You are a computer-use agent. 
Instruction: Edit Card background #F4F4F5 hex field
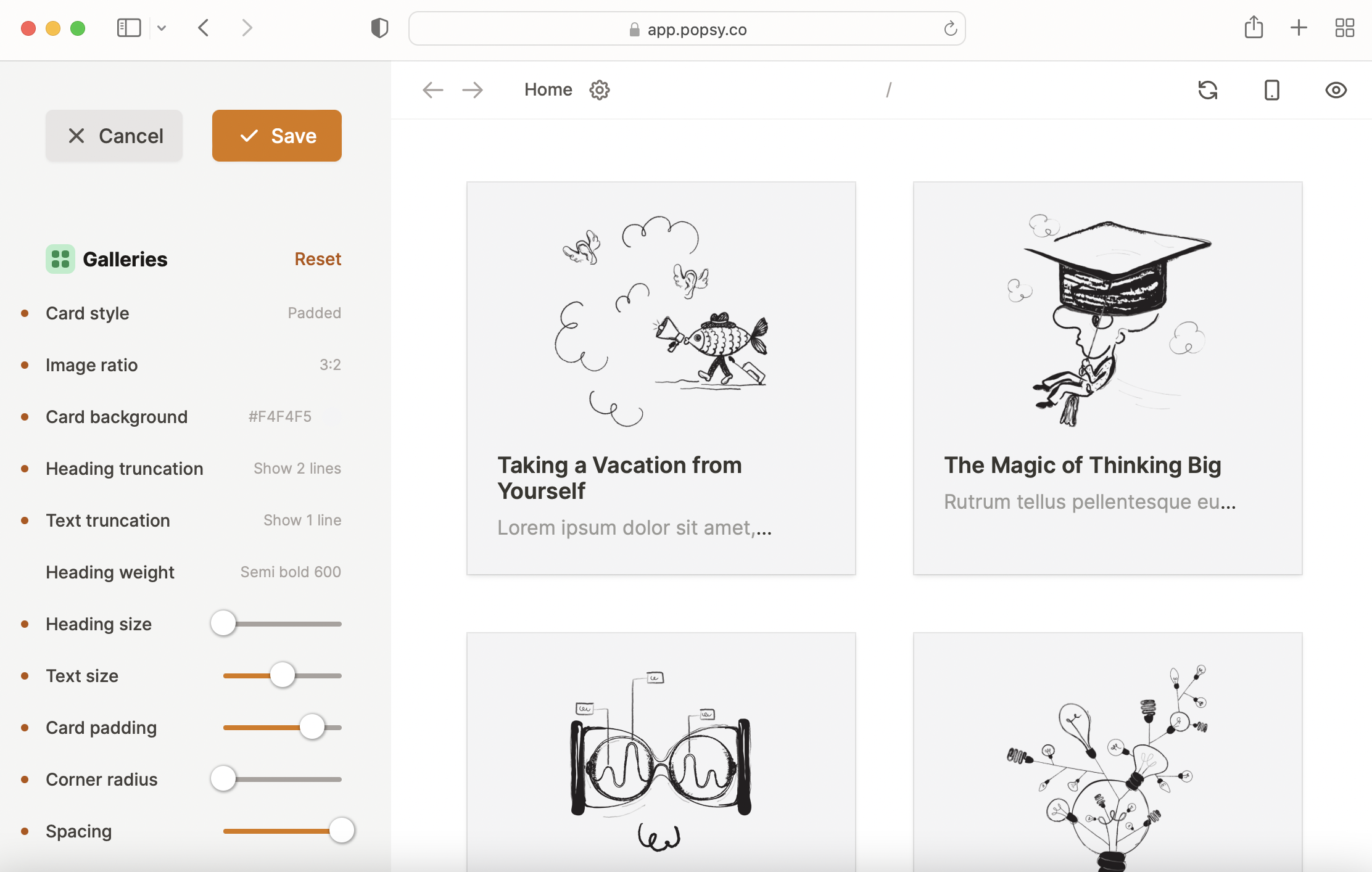pyautogui.click(x=280, y=417)
